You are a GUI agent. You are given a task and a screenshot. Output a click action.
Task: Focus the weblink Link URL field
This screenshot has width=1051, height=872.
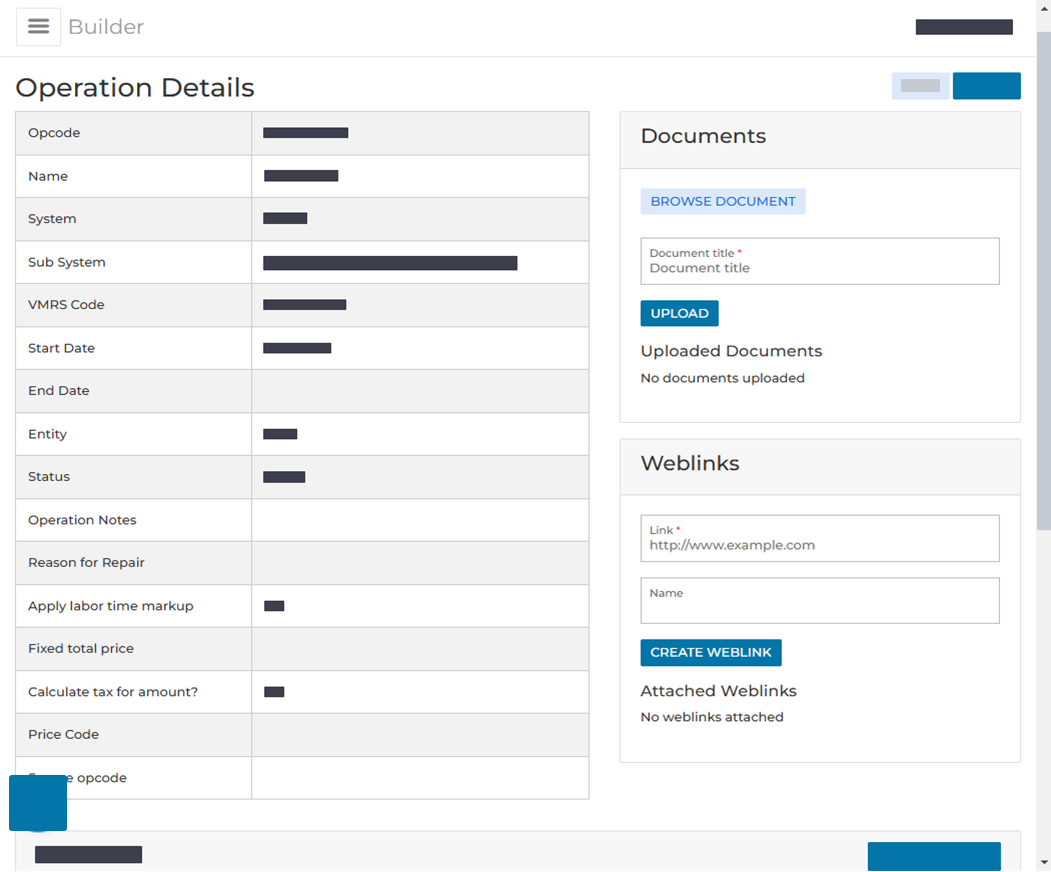pyautogui.click(x=820, y=538)
